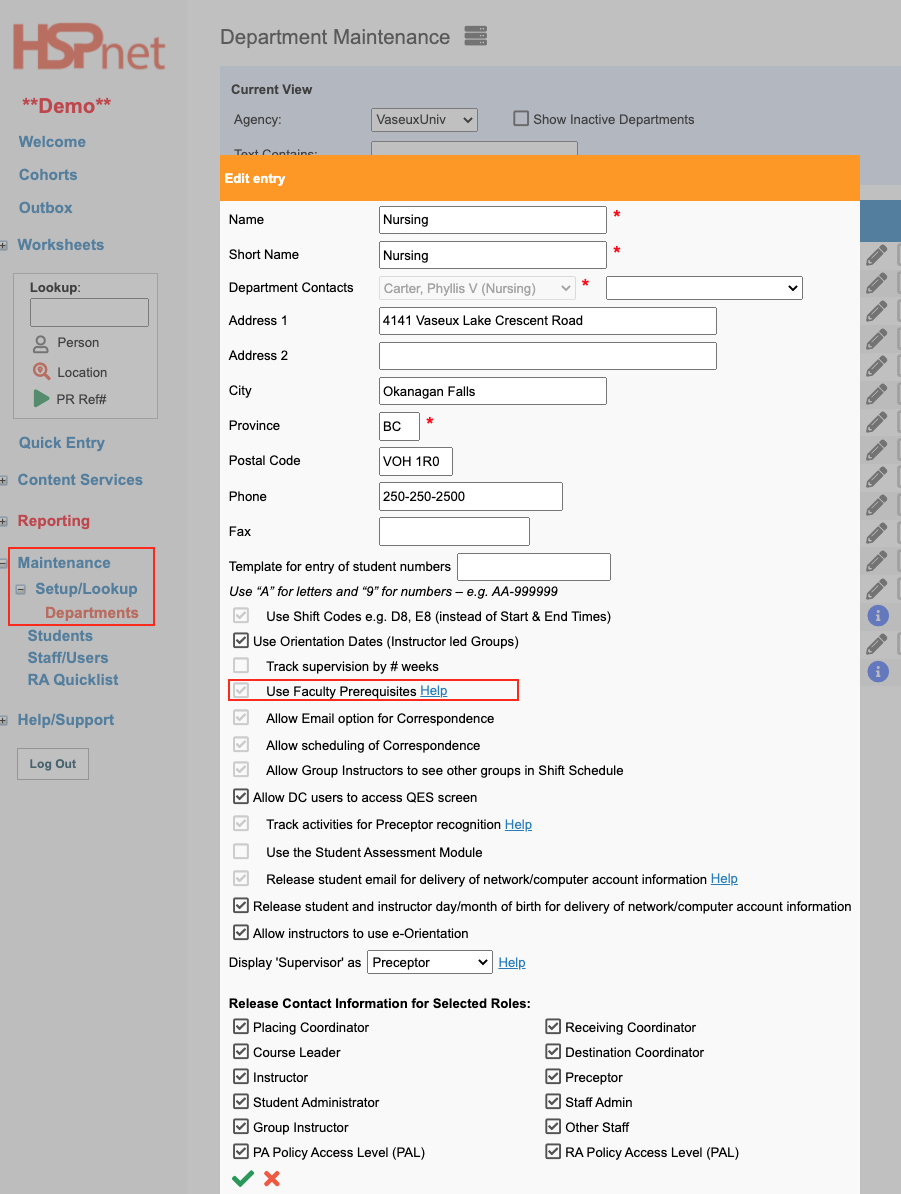
Task: Enable Use the Student Assessment Module
Action: [x=241, y=851]
